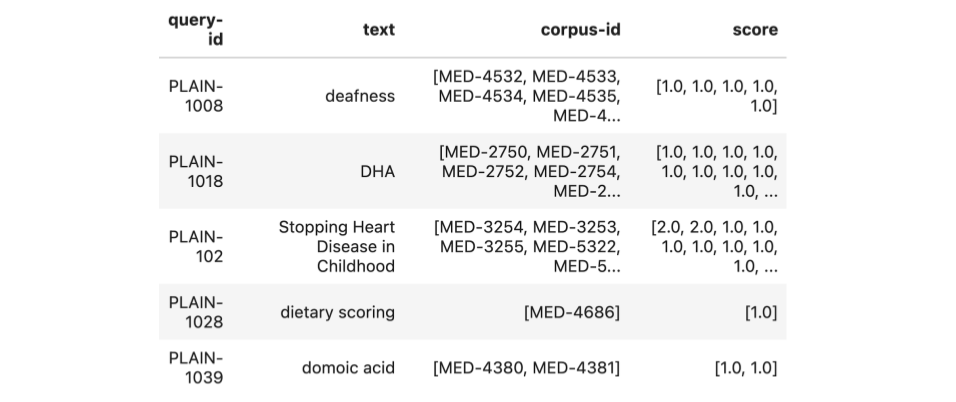Click the text column header
956x402 pixels.
(x=378, y=30)
